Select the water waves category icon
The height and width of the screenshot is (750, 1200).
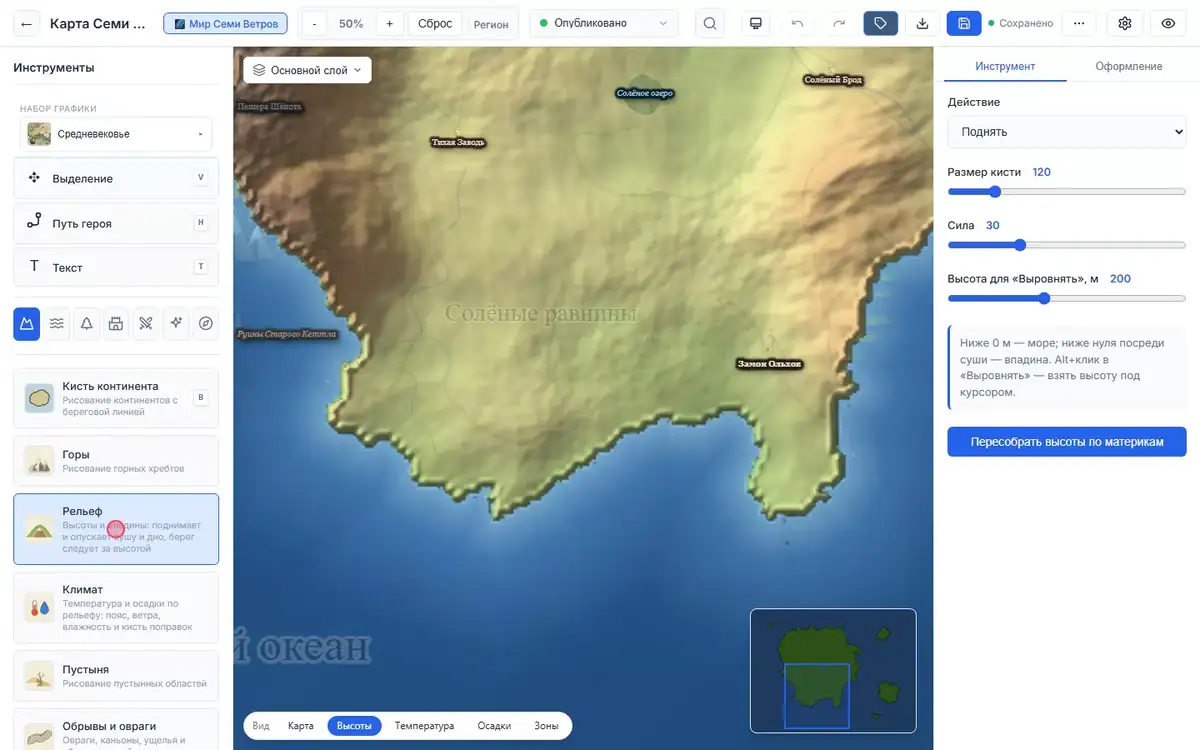click(57, 323)
